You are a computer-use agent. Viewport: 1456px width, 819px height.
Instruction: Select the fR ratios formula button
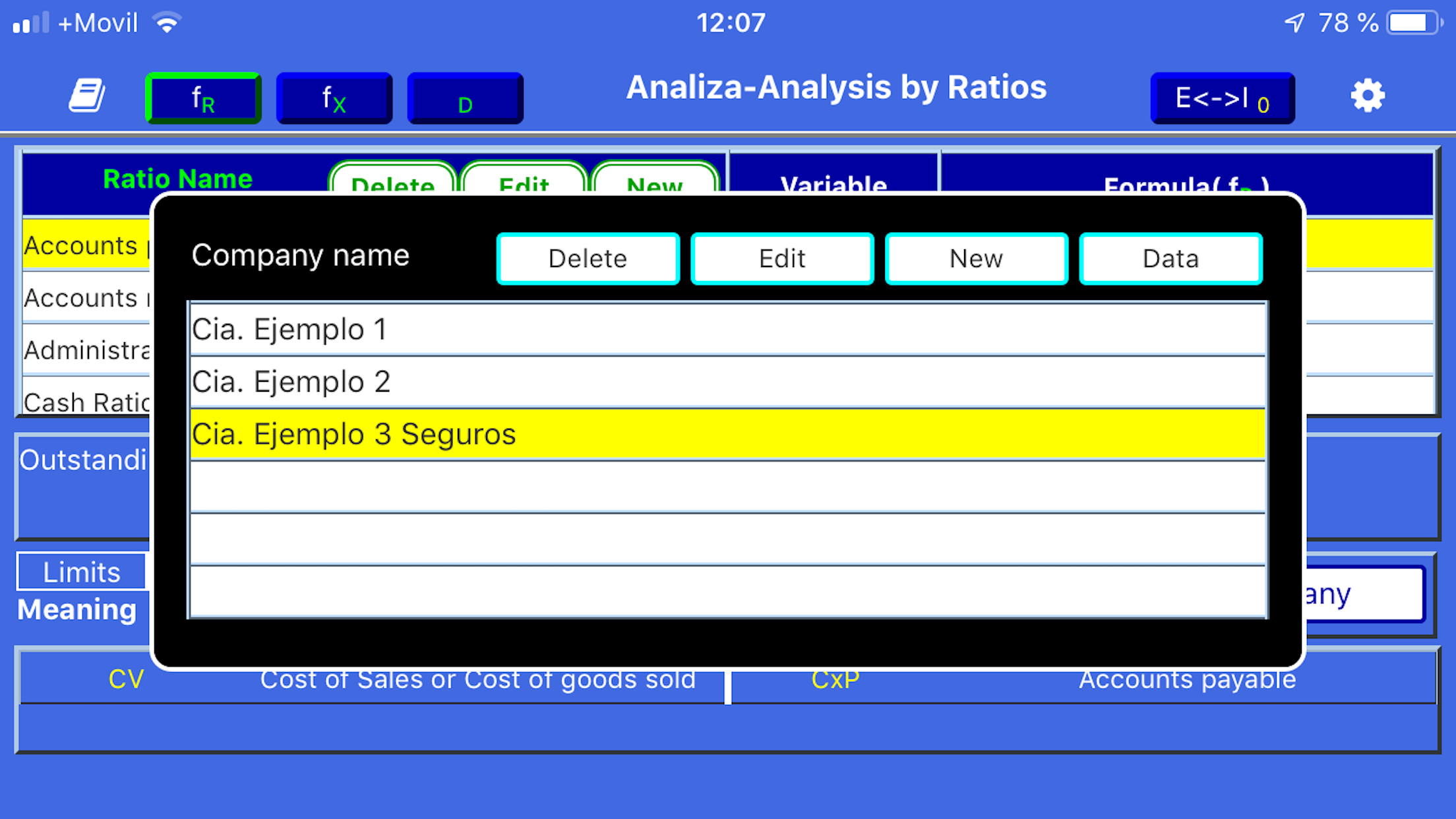click(203, 98)
